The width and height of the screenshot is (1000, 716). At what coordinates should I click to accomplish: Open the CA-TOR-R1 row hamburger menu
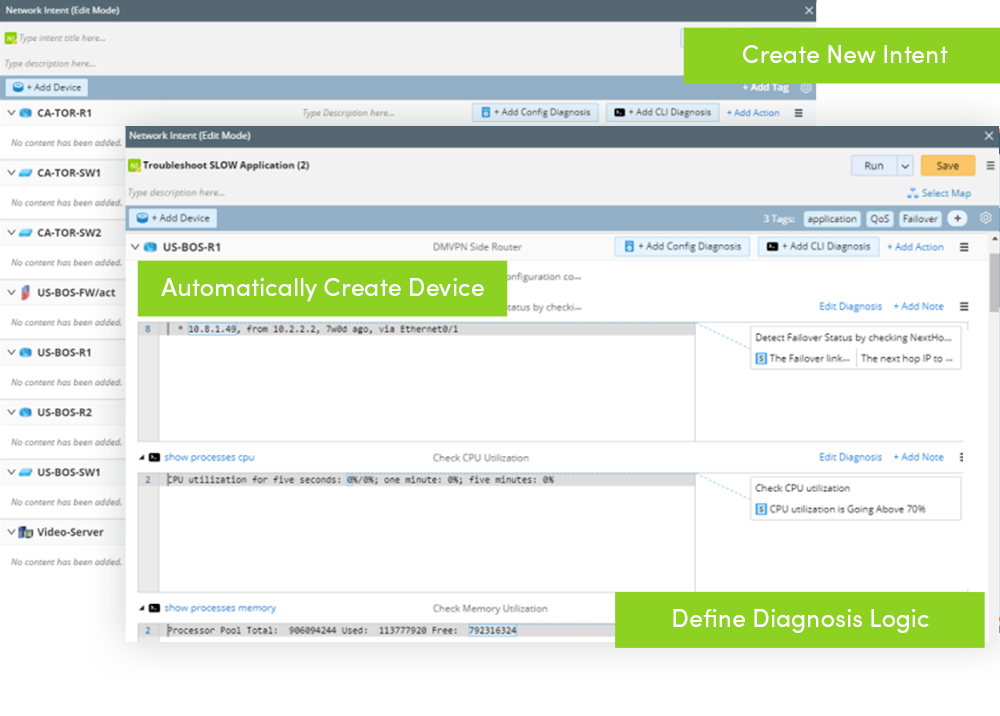tap(798, 113)
